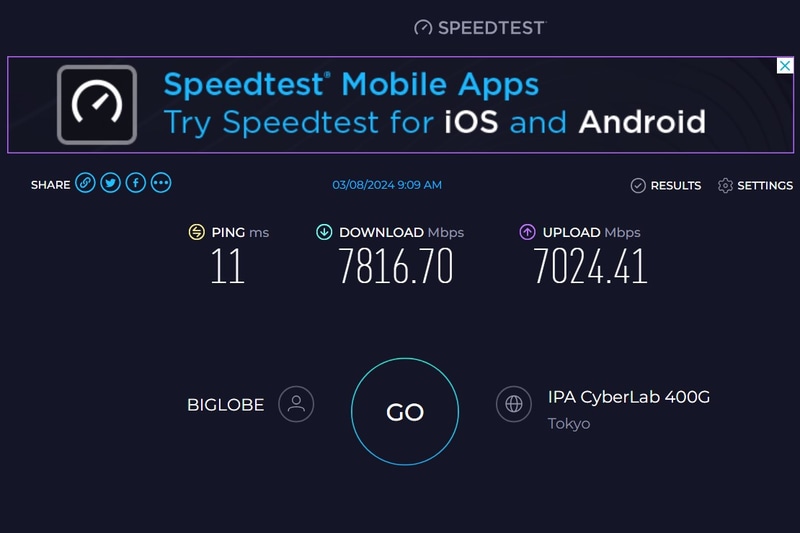The height and width of the screenshot is (533, 800).
Task: Click the Settings gear icon
Action: click(x=726, y=186)
